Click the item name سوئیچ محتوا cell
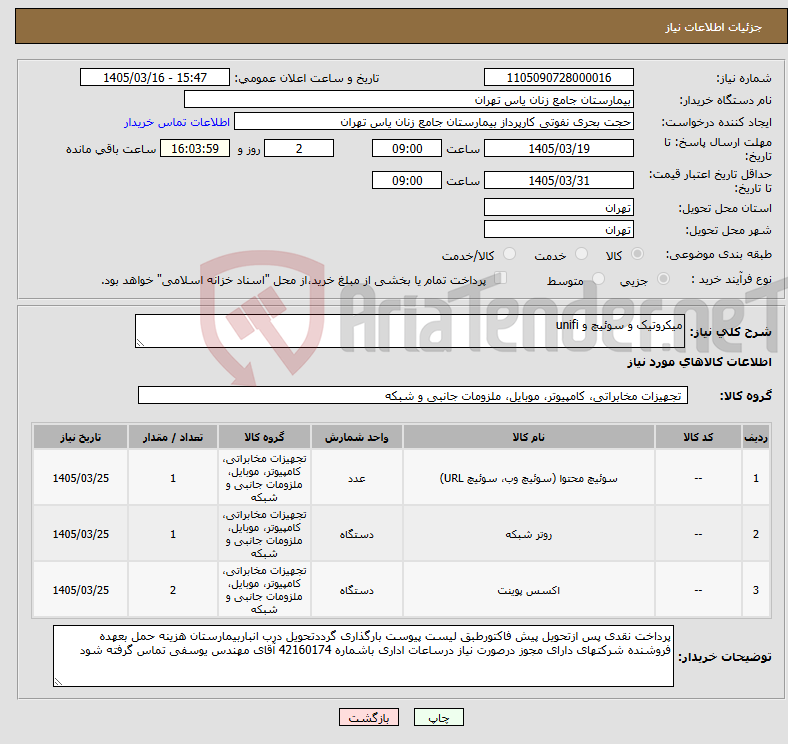This screenshot has width=788, height=744. click(x=528, y=478)
